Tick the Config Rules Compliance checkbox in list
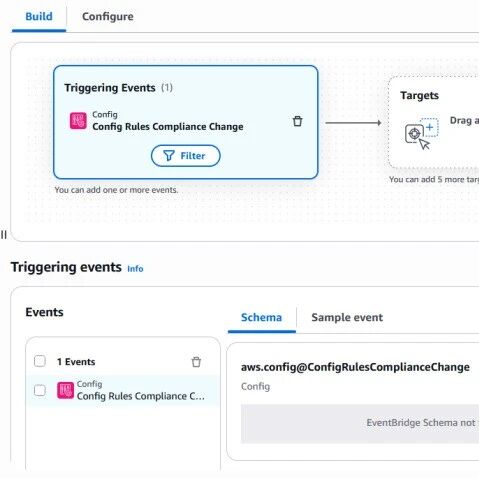479x479 pixels. [40, 390]
